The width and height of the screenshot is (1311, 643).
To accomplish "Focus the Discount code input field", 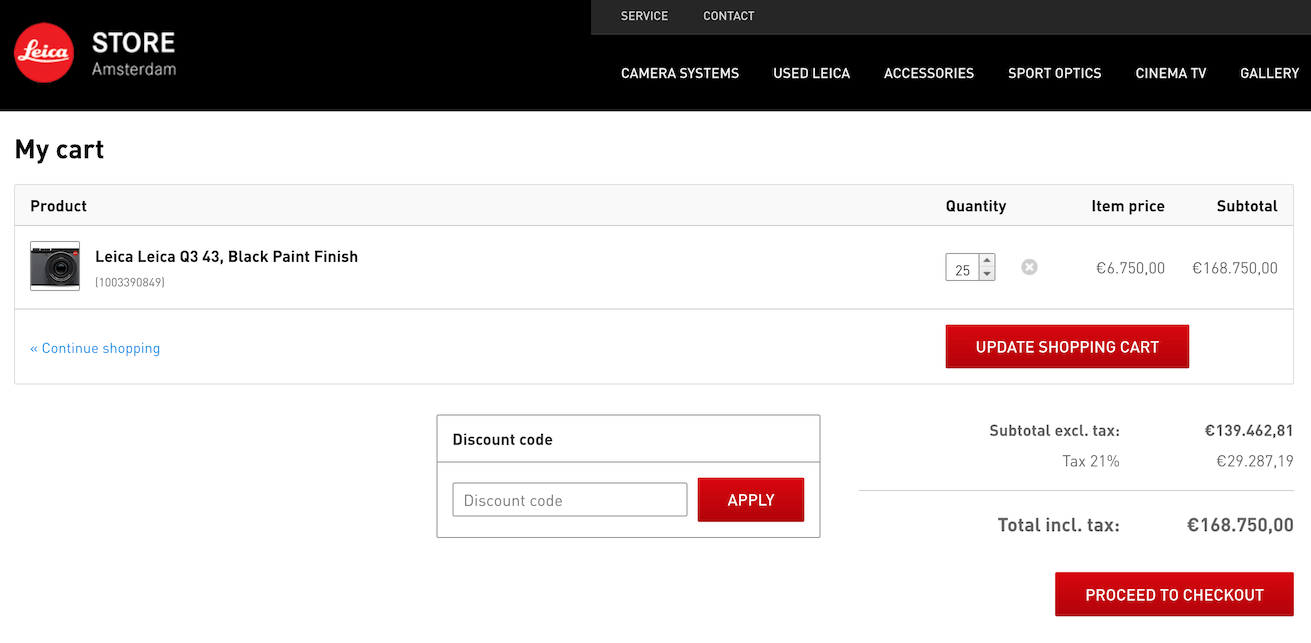I will point(570,500).
